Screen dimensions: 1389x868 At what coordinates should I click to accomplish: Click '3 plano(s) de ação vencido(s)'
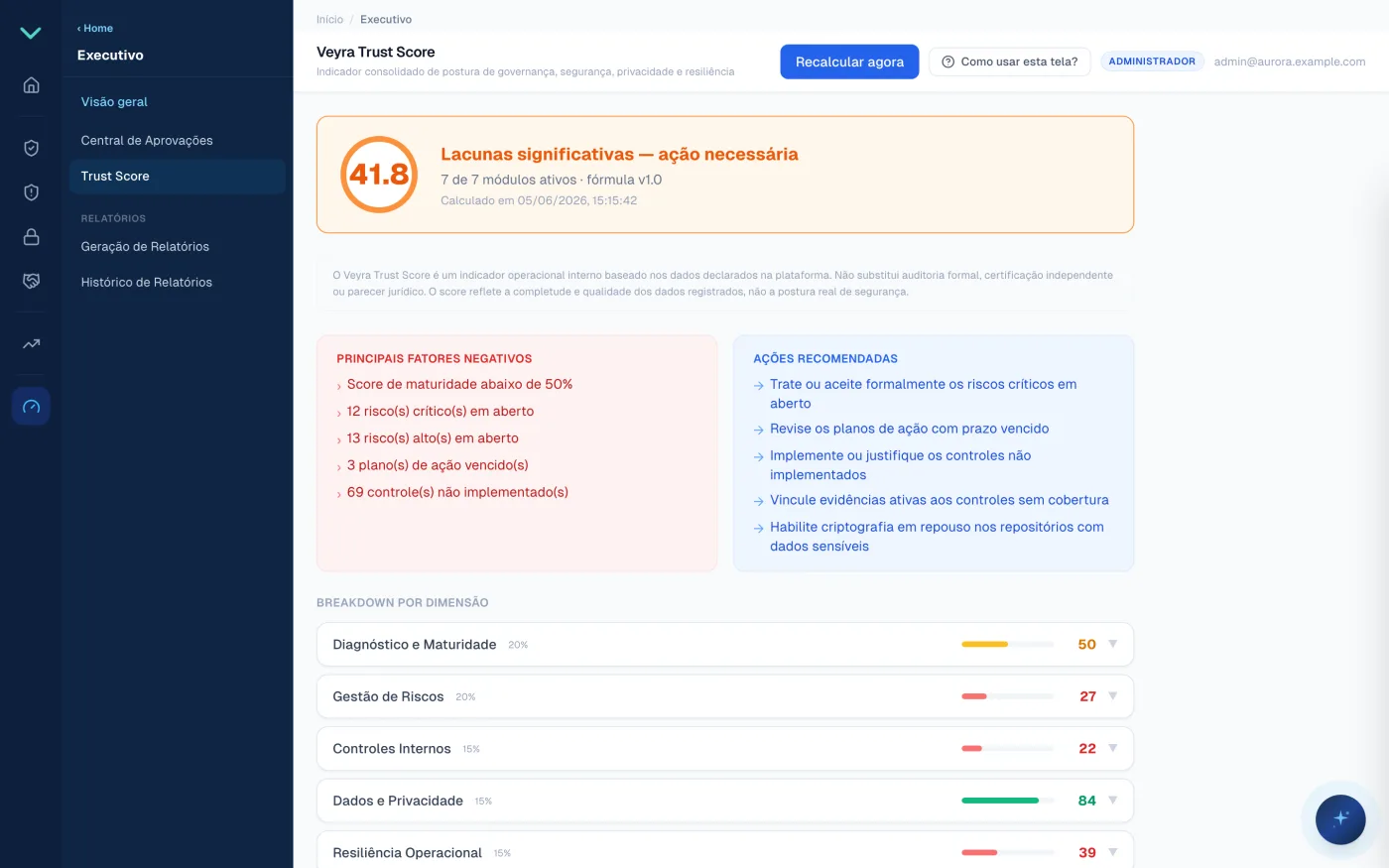(438, 465)
